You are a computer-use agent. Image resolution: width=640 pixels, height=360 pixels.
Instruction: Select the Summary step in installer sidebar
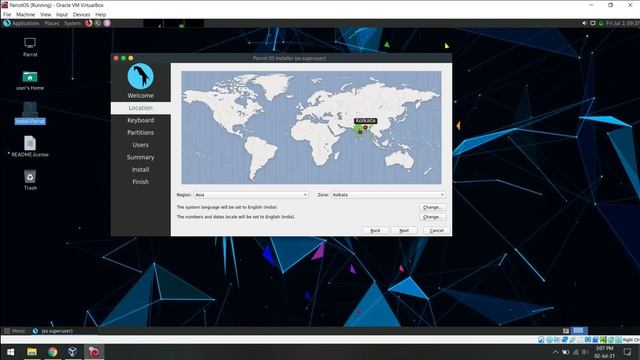tap(140, 157)
